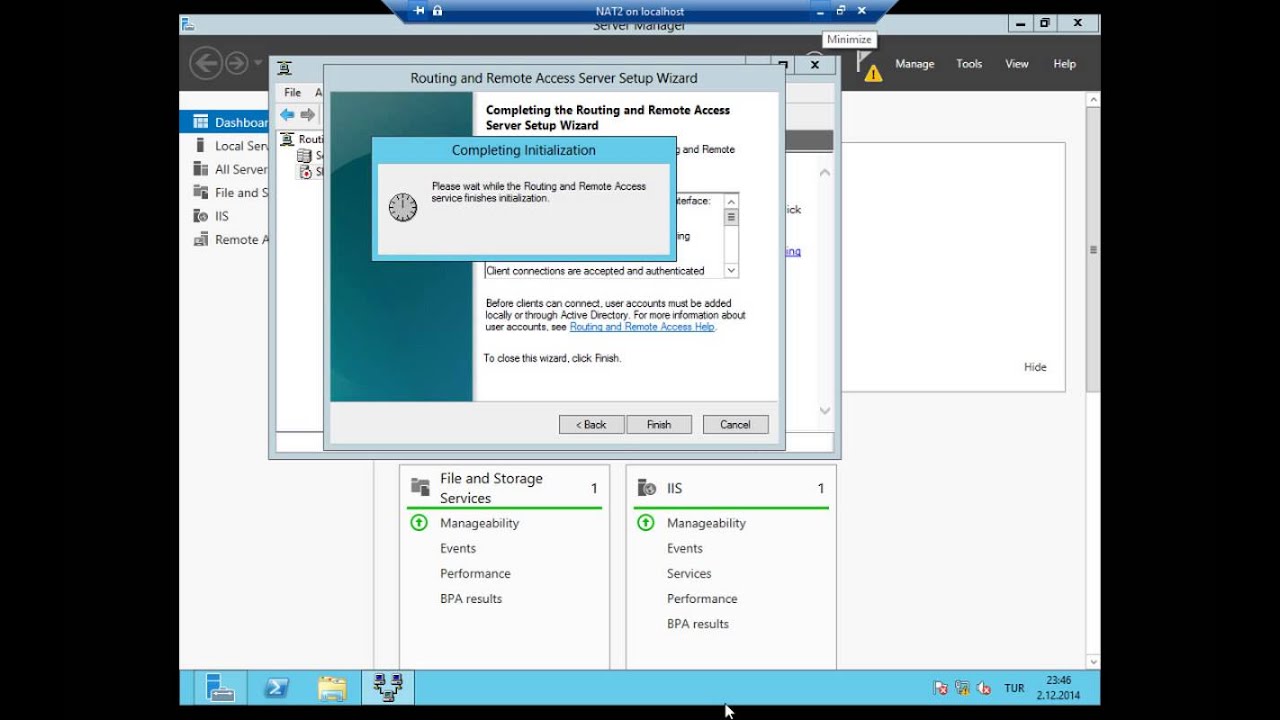This screenshot has height=720, width=1280.
Task: Open the Manage menu
Action: [x=914, y=64]
